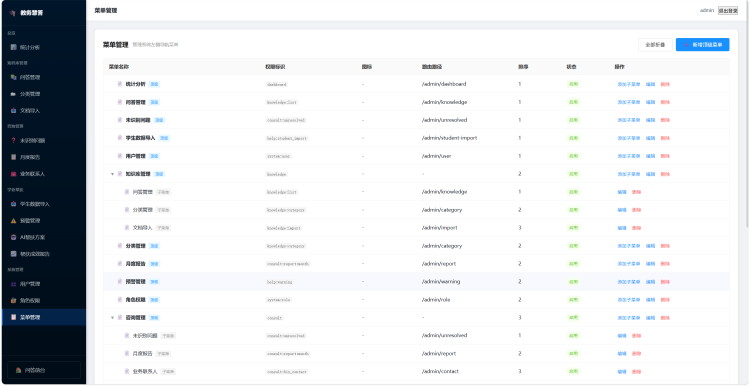Viewport: 750px width, 386px height.
Task: Click the 统计分析 chart icon in sidebar
Action: pos(13,47)
